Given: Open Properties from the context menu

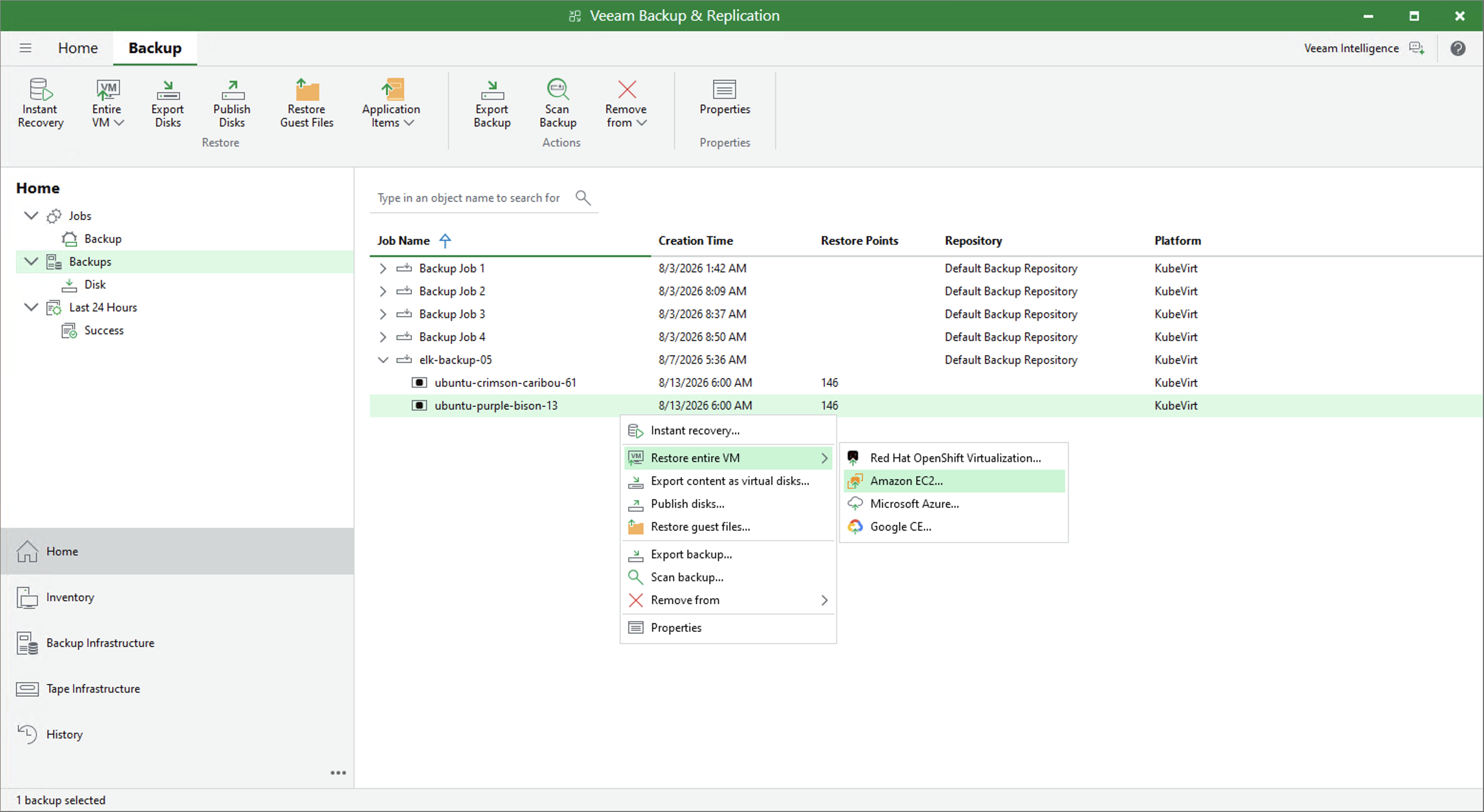Looking at the screenshot, I should pos(728,628).
